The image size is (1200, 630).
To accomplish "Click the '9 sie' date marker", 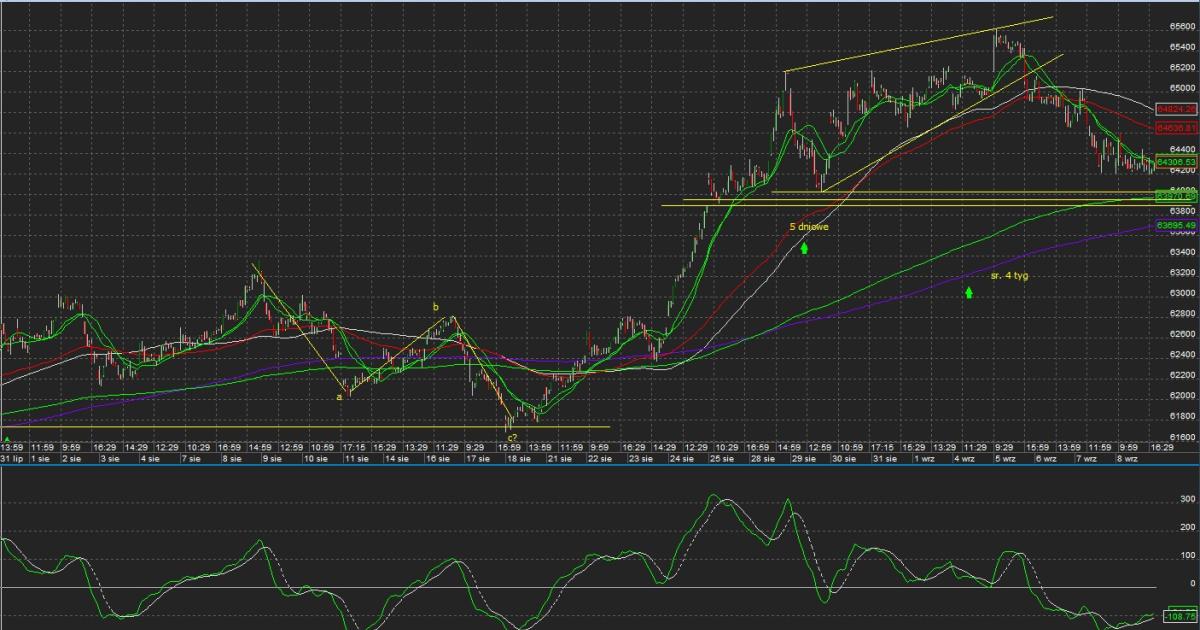I will click(271, 459).
